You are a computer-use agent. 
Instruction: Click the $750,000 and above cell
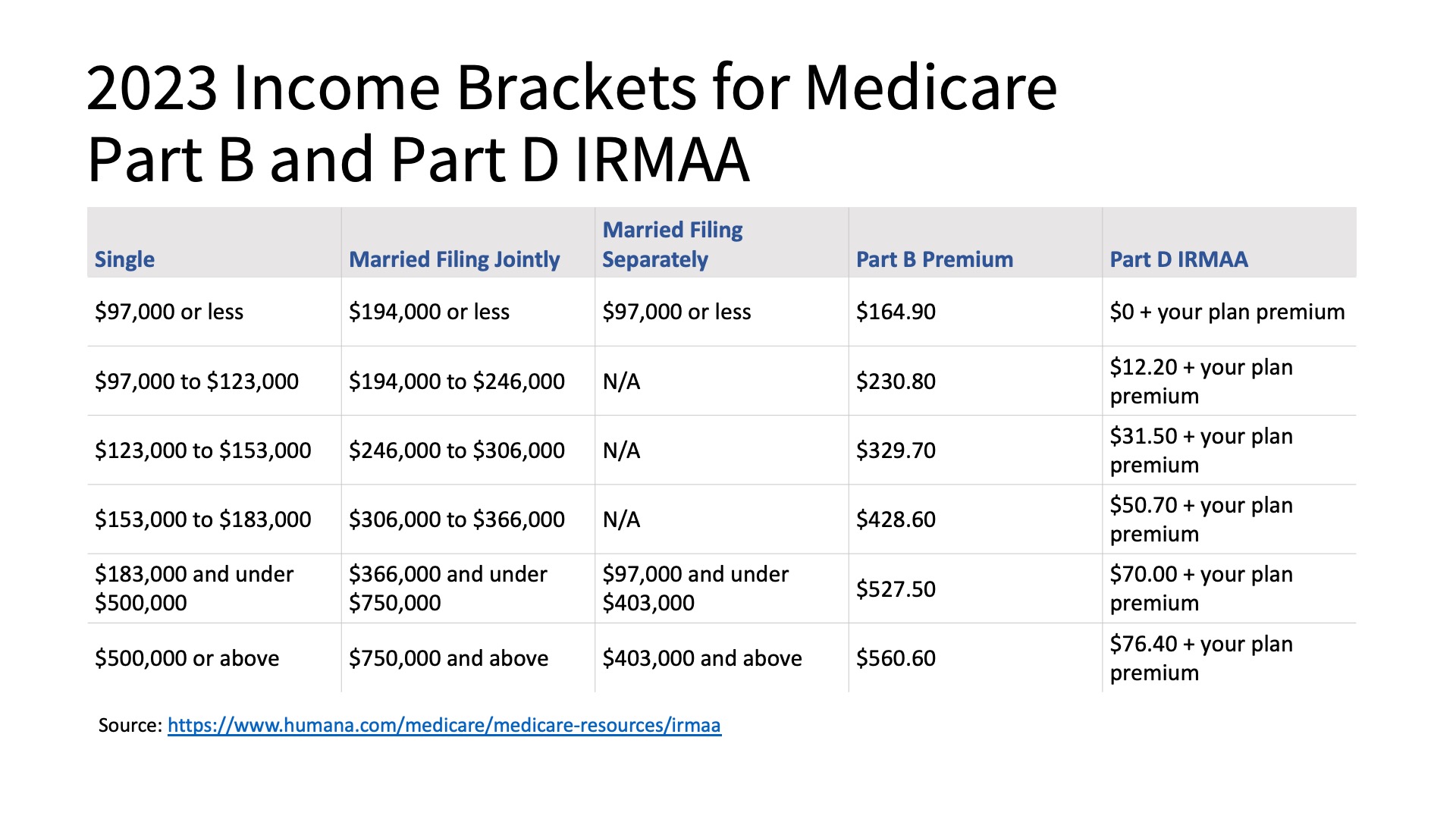pyautogui.click(x=448, y=658)
